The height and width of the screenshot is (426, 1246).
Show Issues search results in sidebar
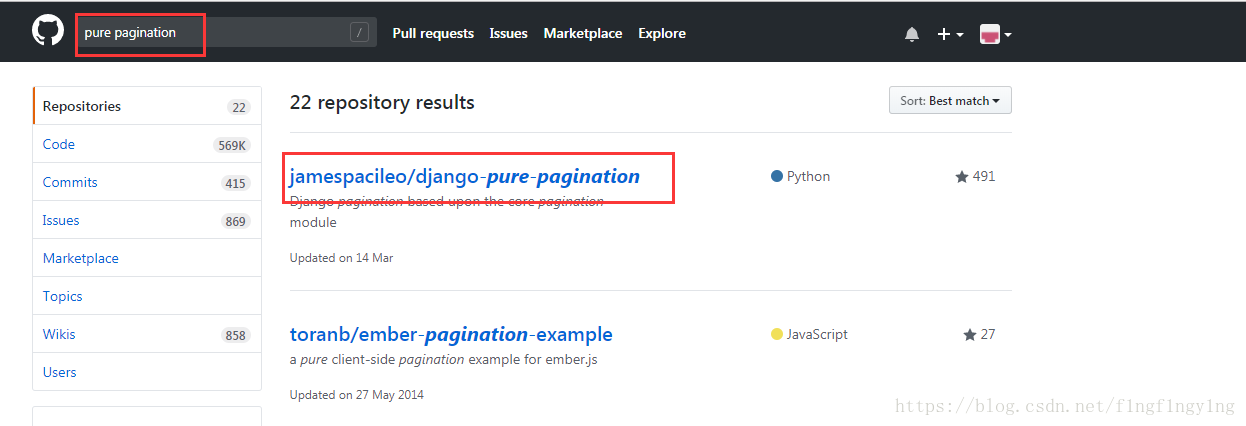coord(147,220)
